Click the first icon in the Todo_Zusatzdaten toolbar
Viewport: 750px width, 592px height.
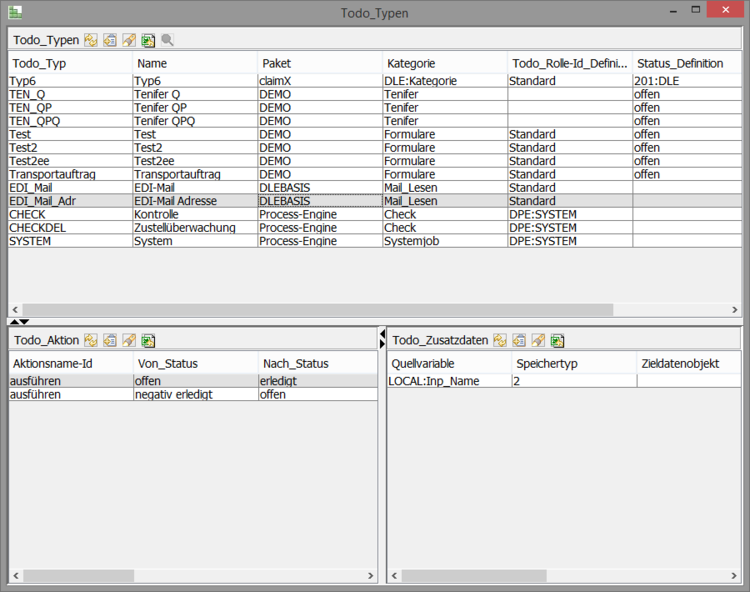[500, 340]
